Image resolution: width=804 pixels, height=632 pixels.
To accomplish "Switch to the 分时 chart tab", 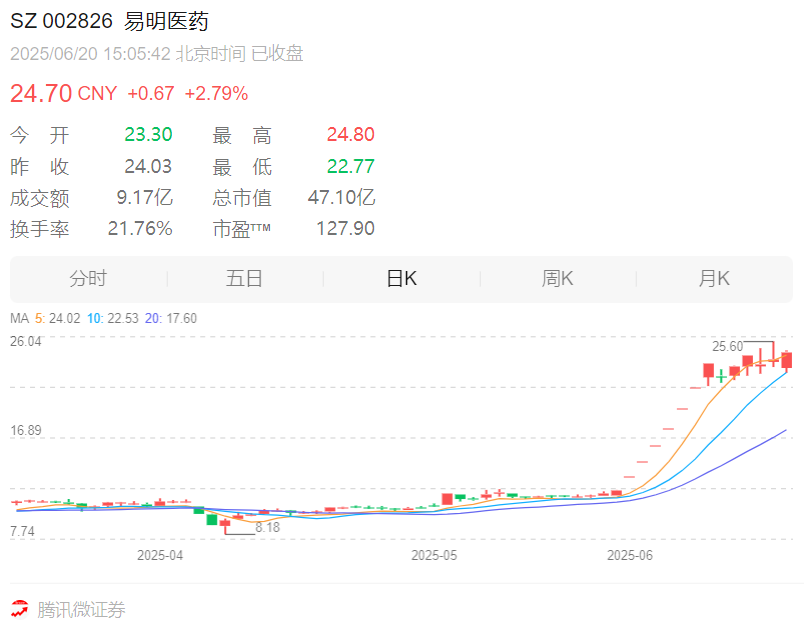I will (x=88, y=279).
